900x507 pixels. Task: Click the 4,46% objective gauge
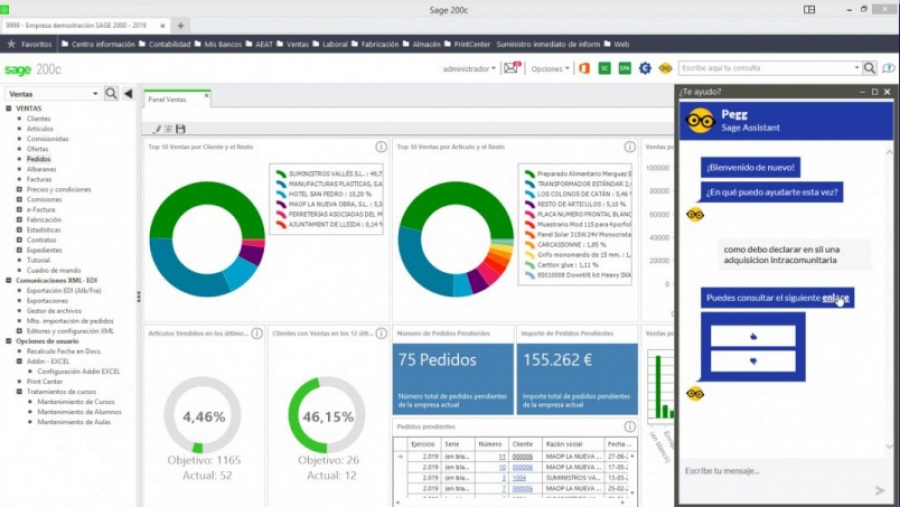pos(203,415)
